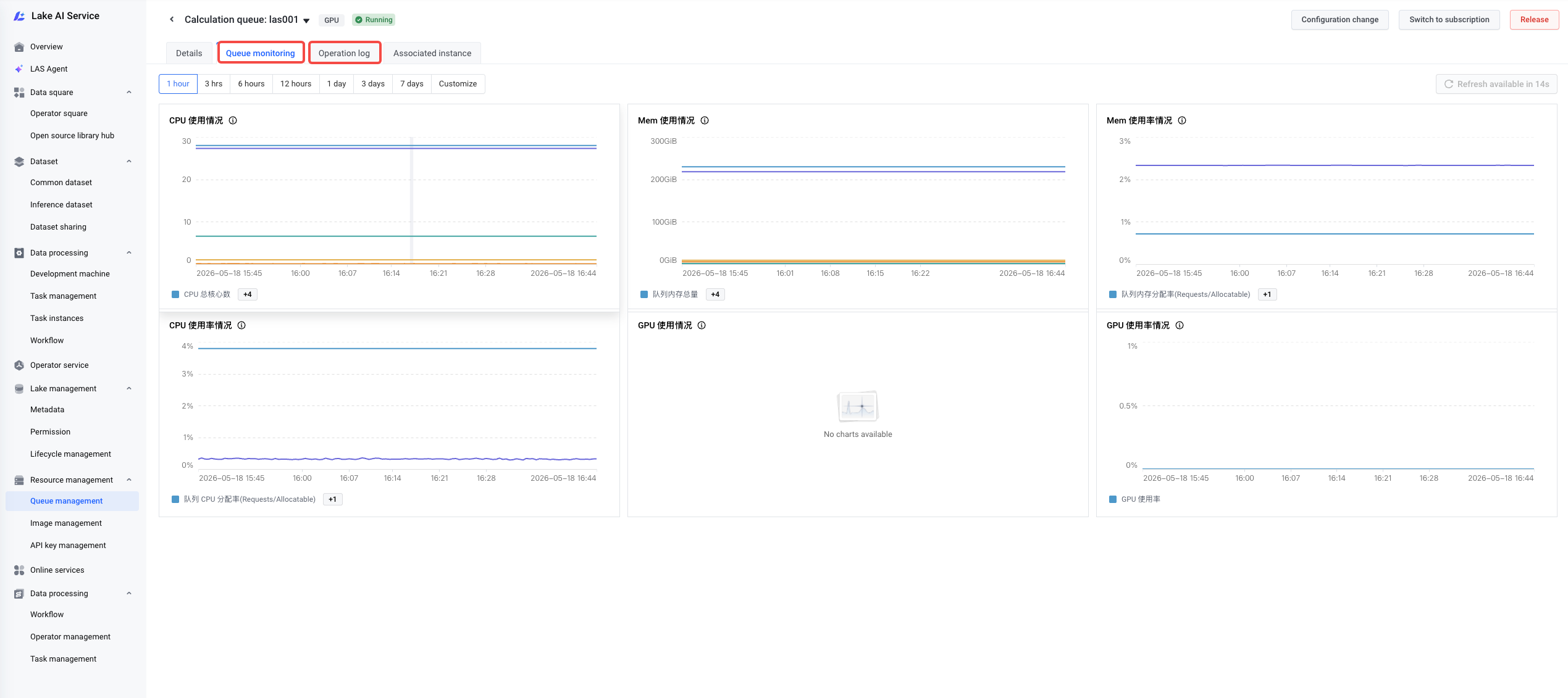Click the Lake management database icon

point(19,389)
